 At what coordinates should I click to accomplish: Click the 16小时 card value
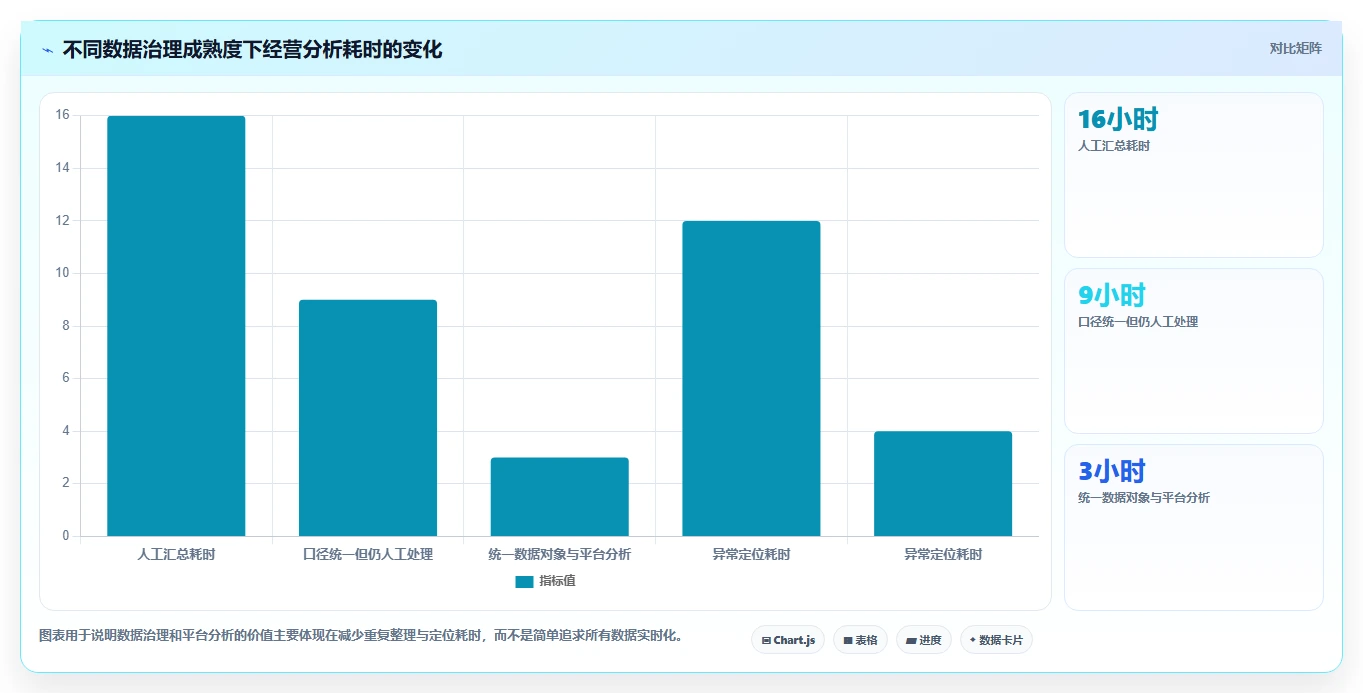1118,120
